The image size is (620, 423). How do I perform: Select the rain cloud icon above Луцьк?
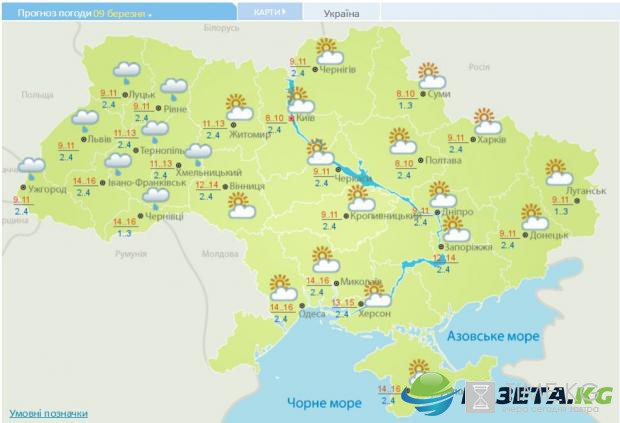[x=126, y=73]
